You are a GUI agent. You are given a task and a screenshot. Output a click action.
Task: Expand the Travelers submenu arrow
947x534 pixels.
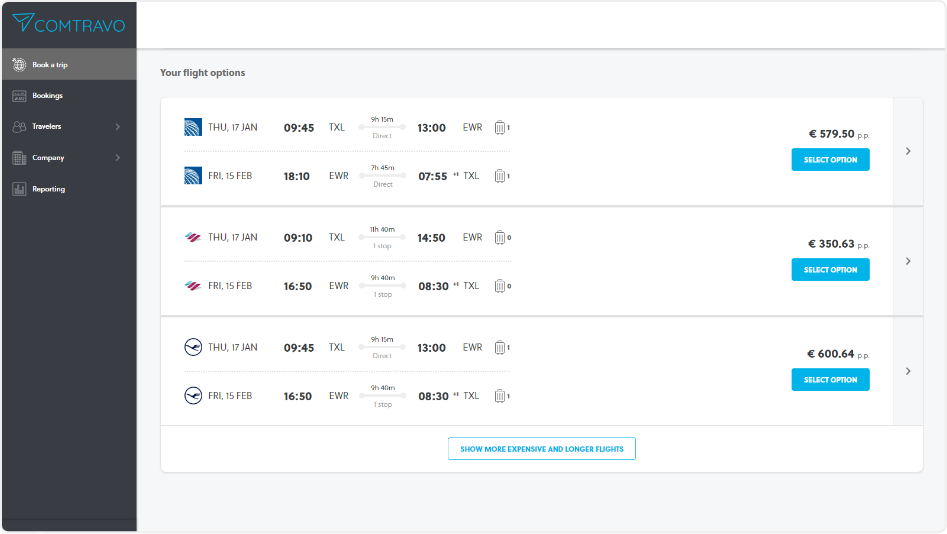coord(118,127)
